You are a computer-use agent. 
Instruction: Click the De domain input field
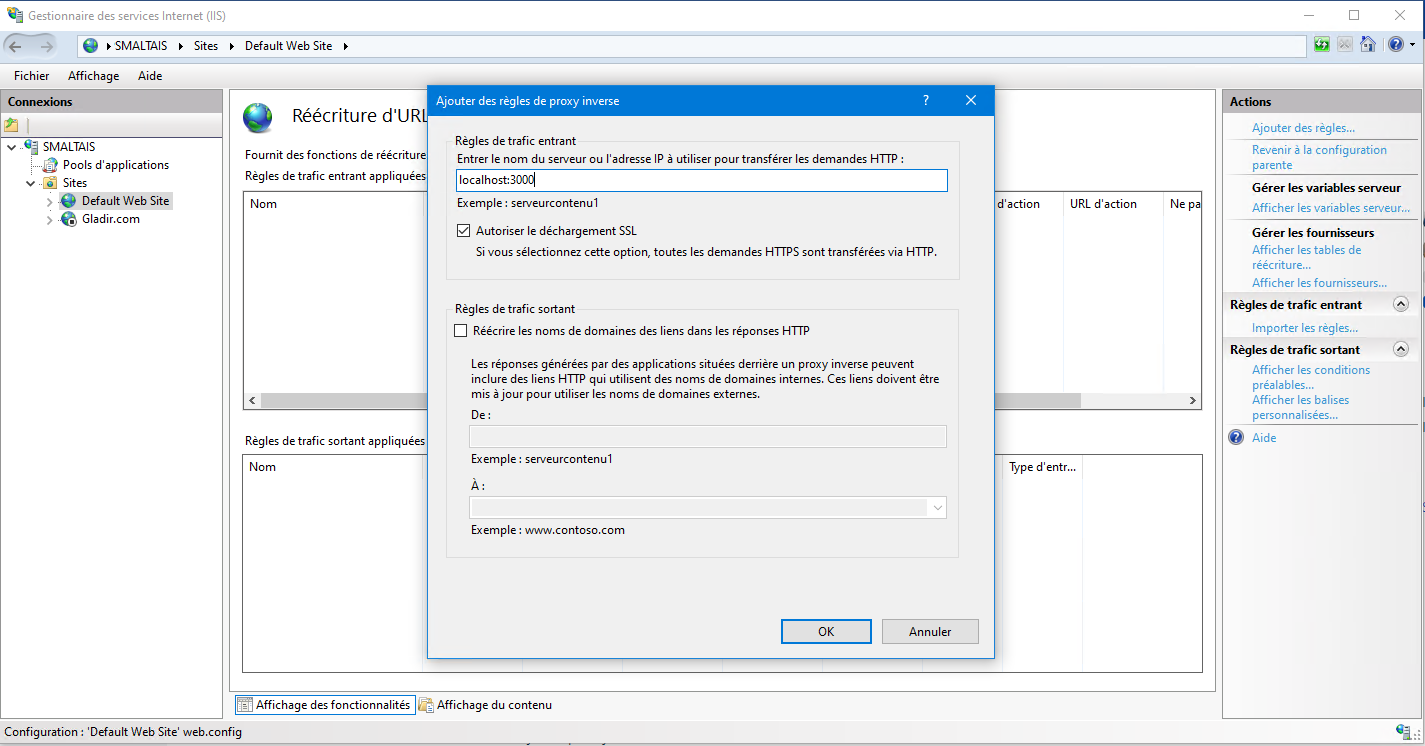pos(708,437)
